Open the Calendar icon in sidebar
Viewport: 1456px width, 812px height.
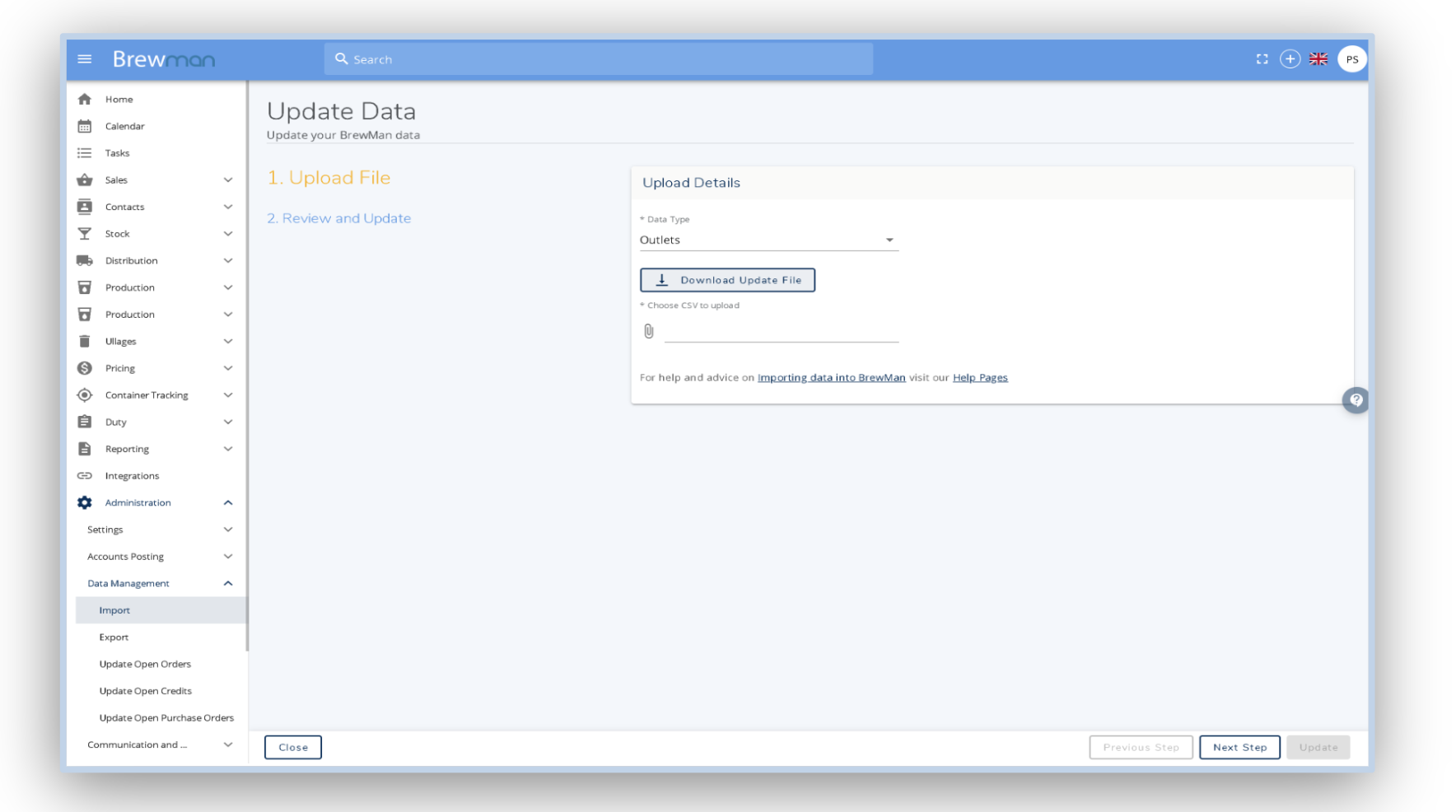pyautogui.click(x=85, y=126)
